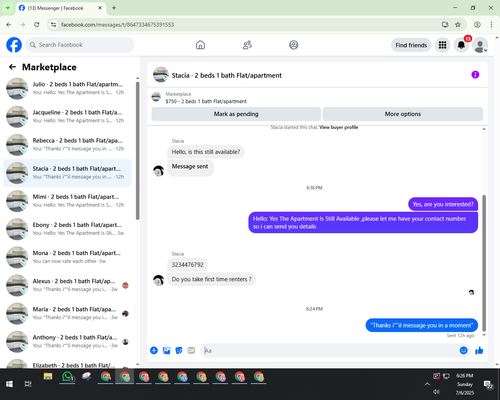500x400 pixels.
Task: Click the Facebook logo
Action: pos(14,45)
